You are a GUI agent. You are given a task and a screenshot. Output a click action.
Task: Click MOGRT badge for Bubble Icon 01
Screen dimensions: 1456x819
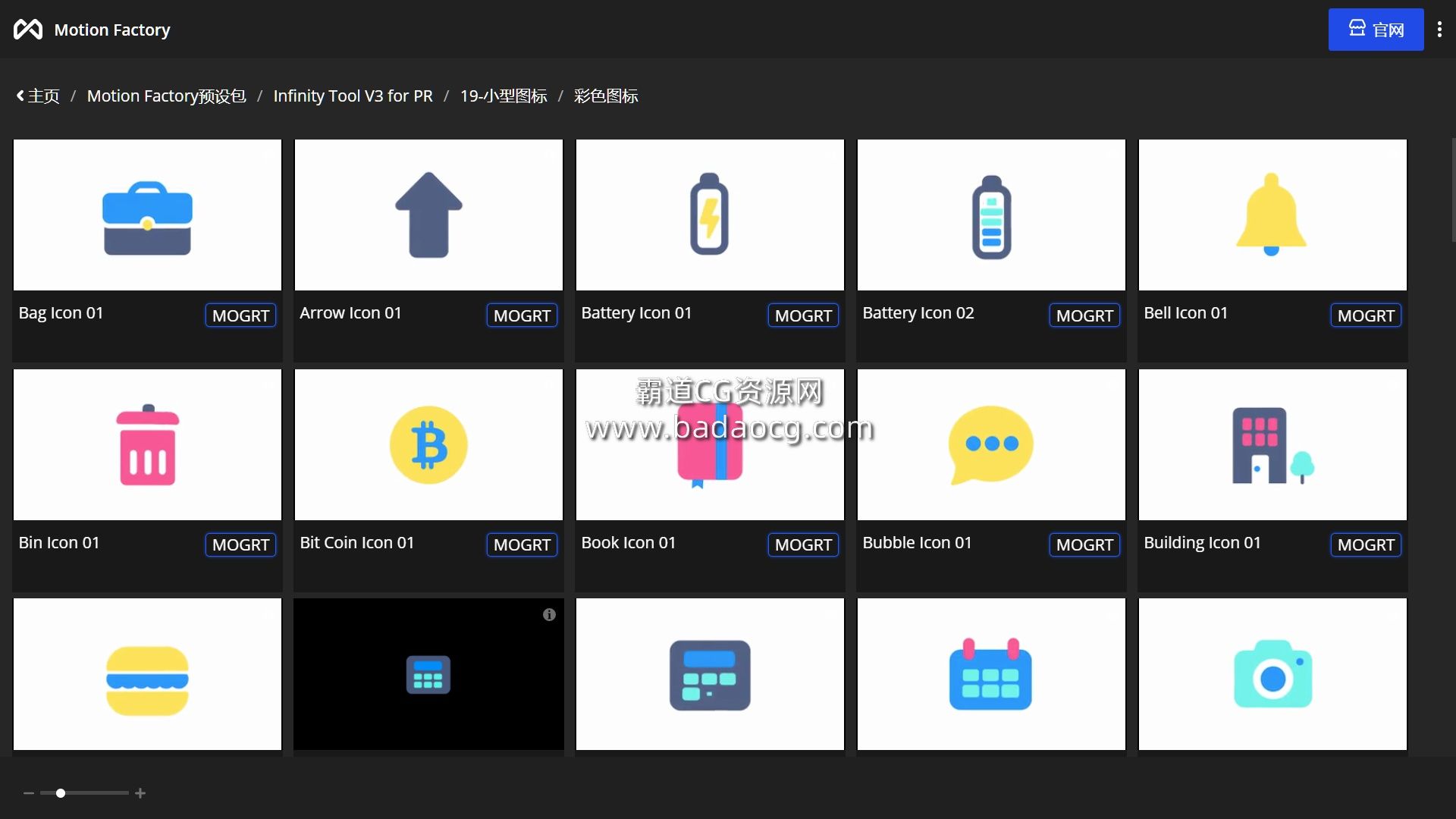(x=1084, y=544)
